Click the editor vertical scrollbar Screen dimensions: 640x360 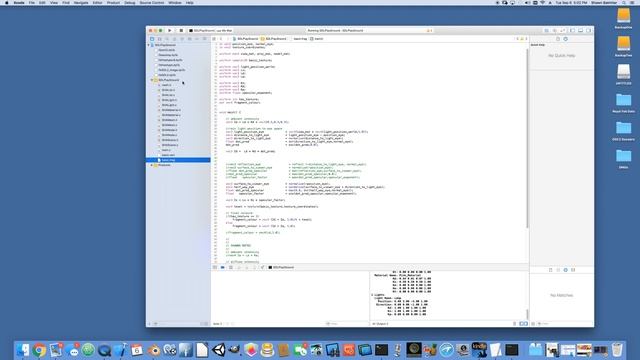tap(527, 139)
